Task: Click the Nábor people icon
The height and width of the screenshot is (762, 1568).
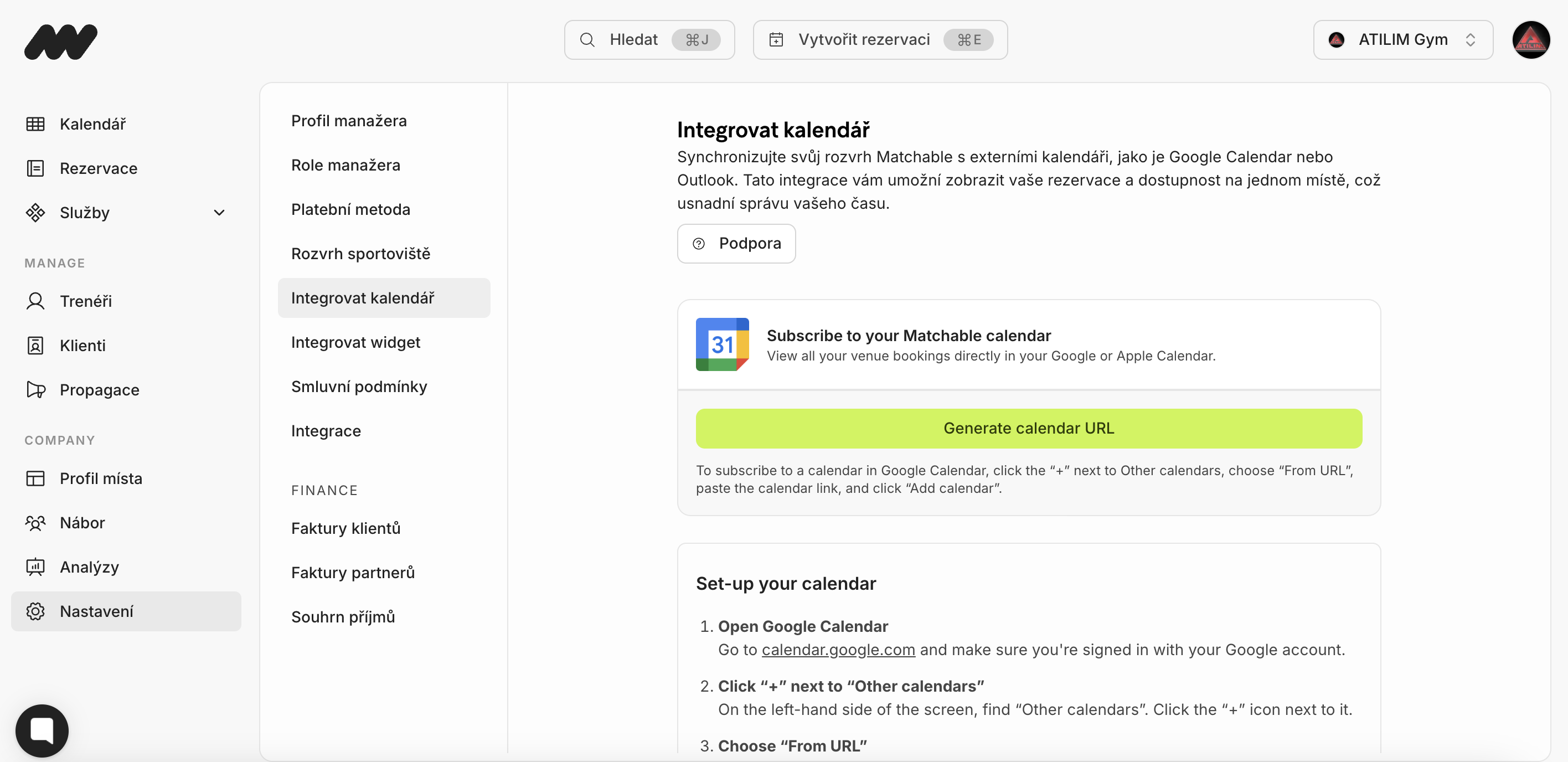Action: [35, 523]
